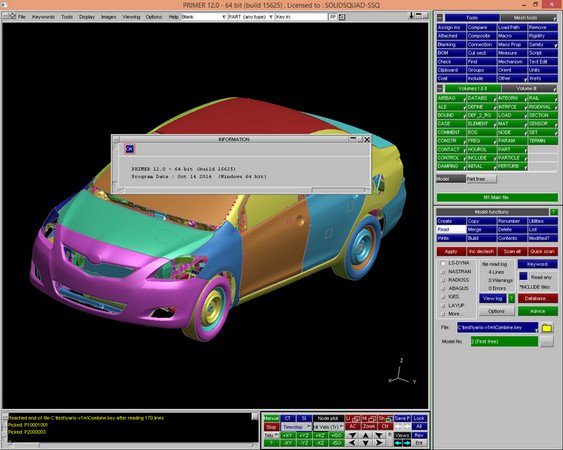
Task: Click the green ? next to View log
Action: click(x=512, y=298)
